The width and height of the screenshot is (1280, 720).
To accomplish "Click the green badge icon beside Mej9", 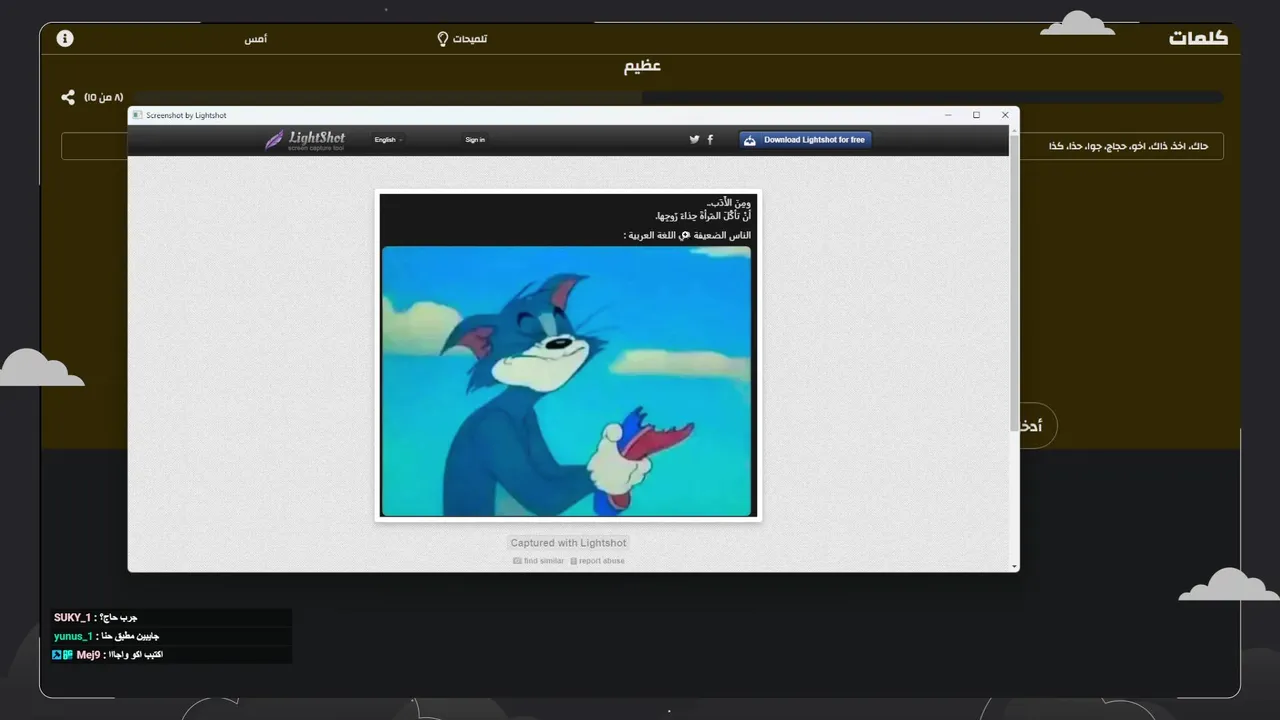I will (x=68, y=655).
